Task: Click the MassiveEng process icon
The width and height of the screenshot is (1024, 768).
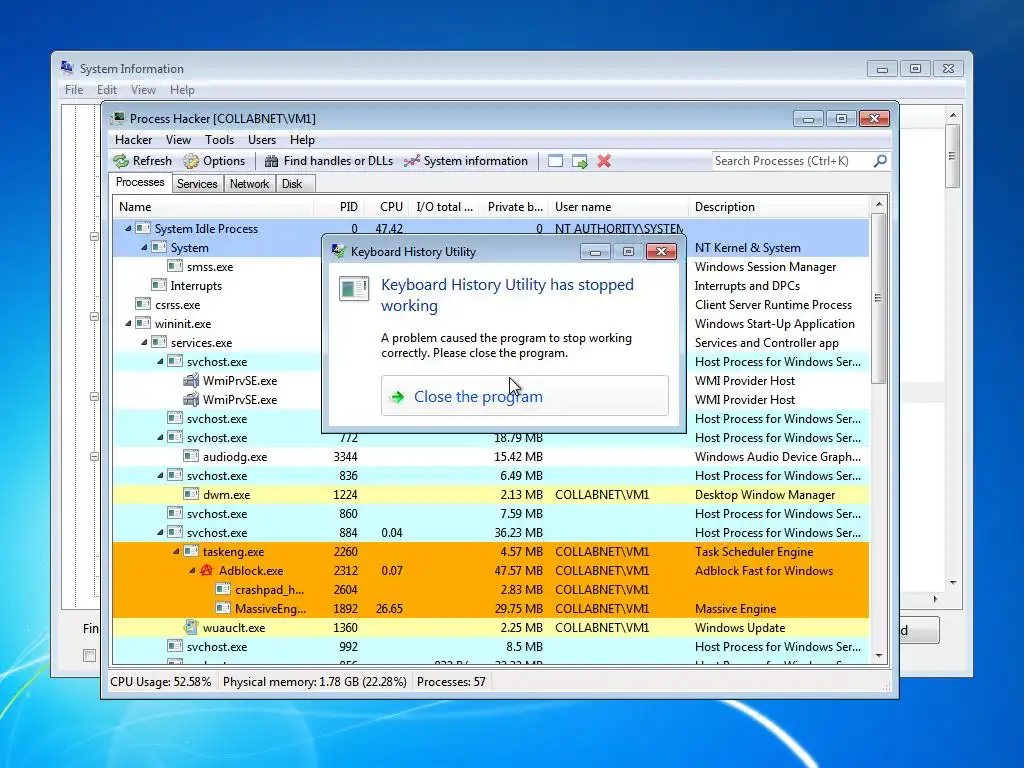Action: pos(223,608)
